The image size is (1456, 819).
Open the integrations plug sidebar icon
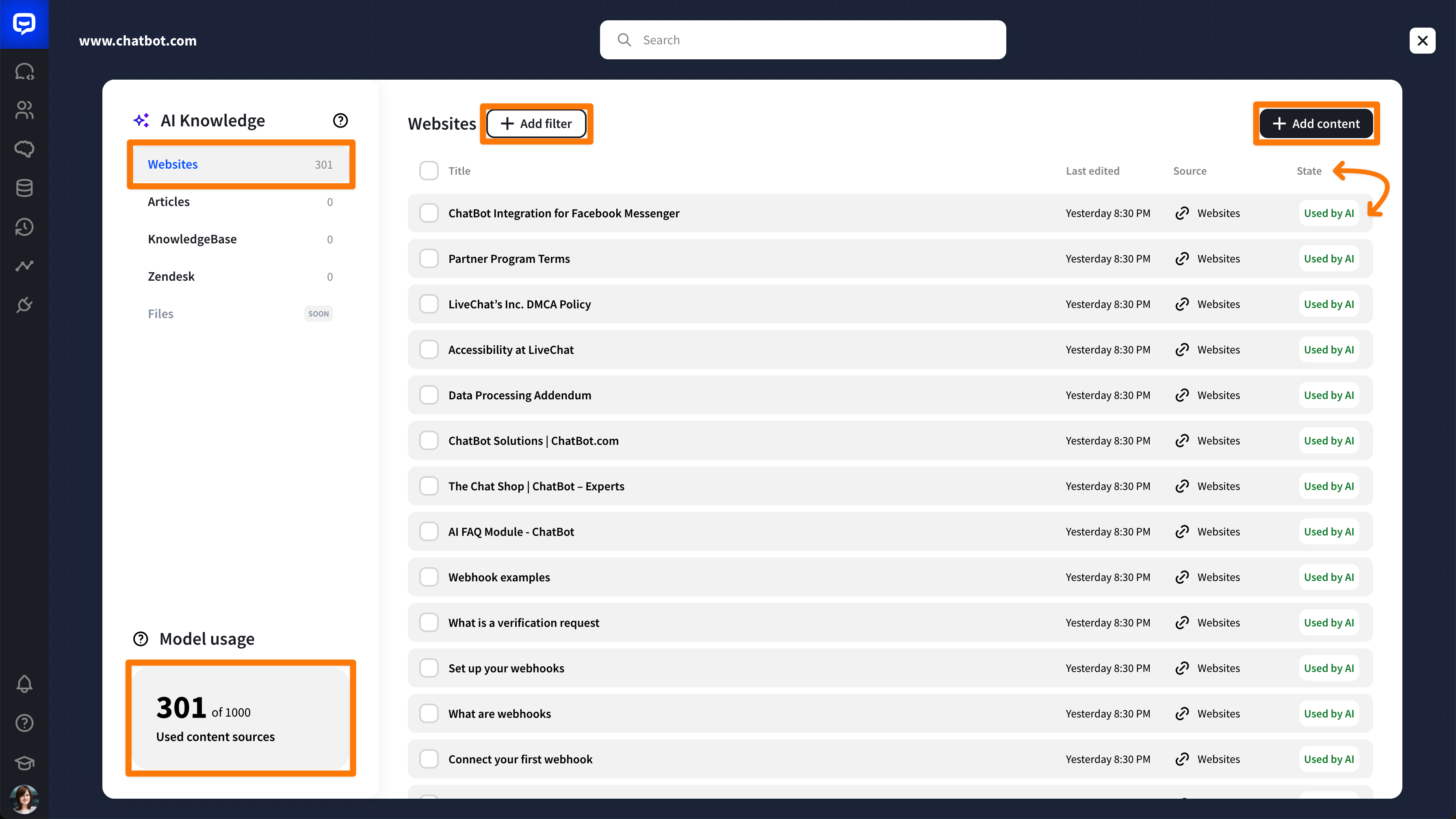point(24,305)
